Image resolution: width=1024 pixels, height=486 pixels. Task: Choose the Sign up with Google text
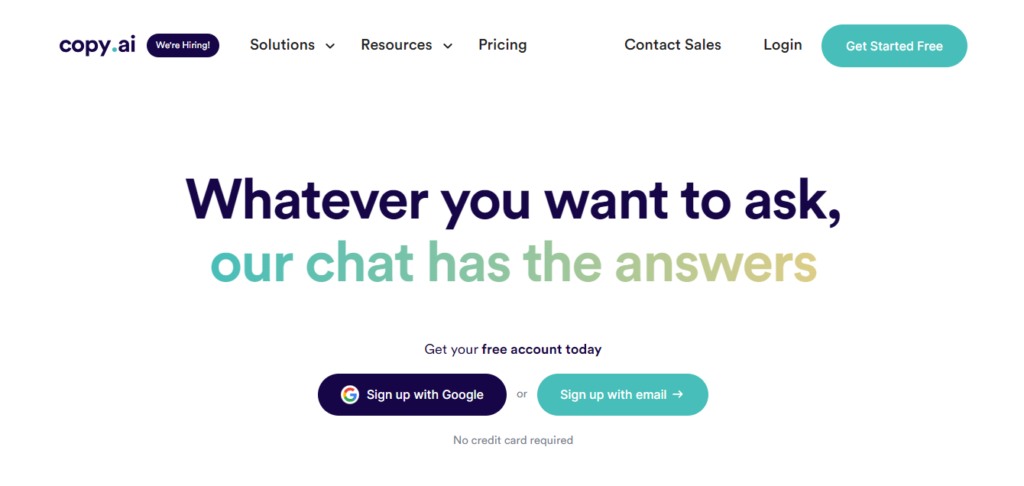tap(425, 395)
